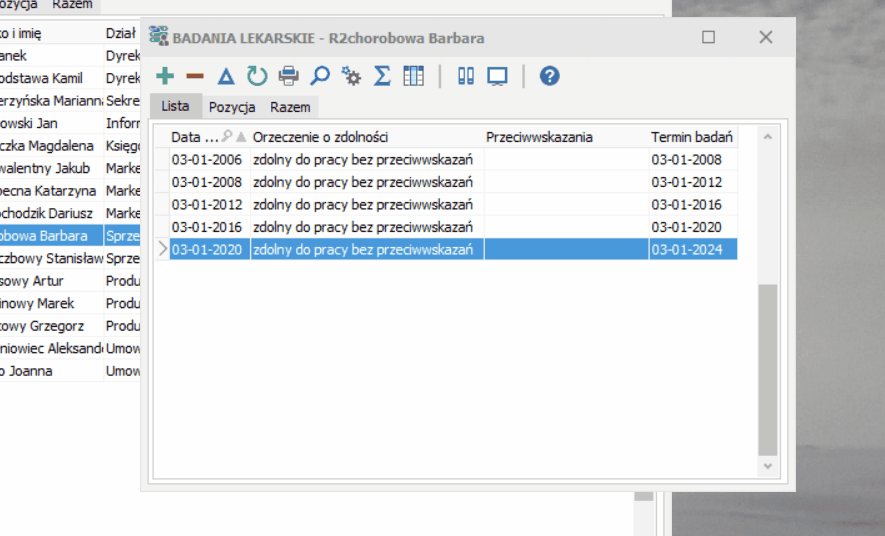The width and height of the screenshot is (885, 536).
Task: Switch to the Lista tab
Action: (175, 106)
